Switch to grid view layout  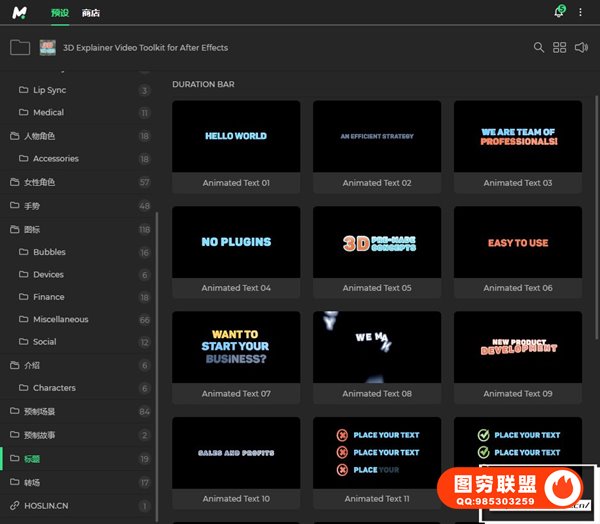click(560, 47)
